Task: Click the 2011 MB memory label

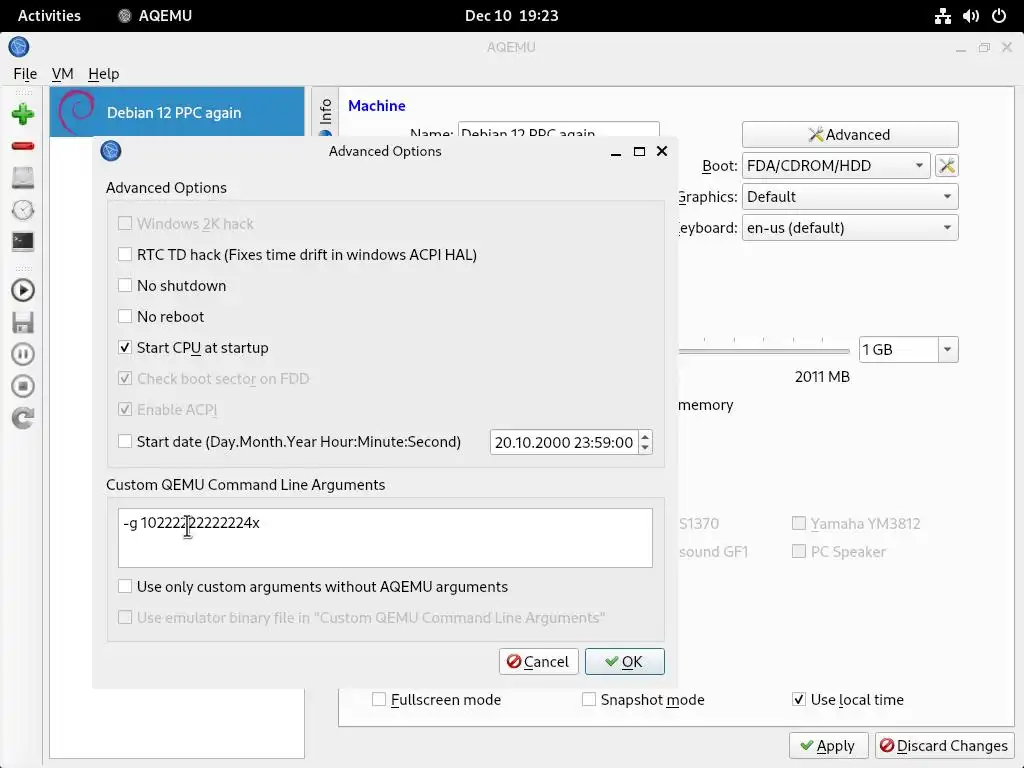Action: click(822, 377)
